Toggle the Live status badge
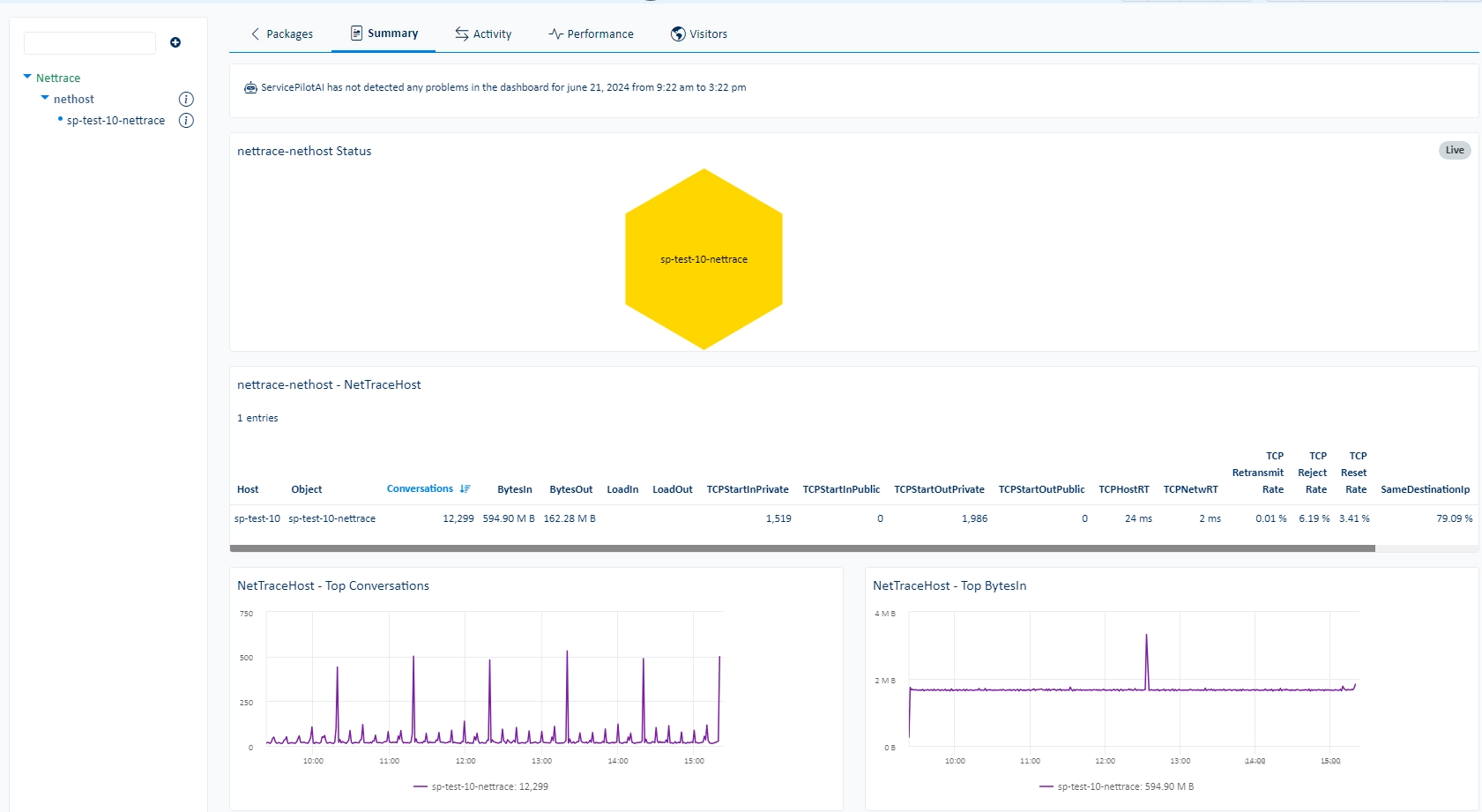Image resolution: width=1482 pixels, height=812 pixels. tap(1455, 150)
